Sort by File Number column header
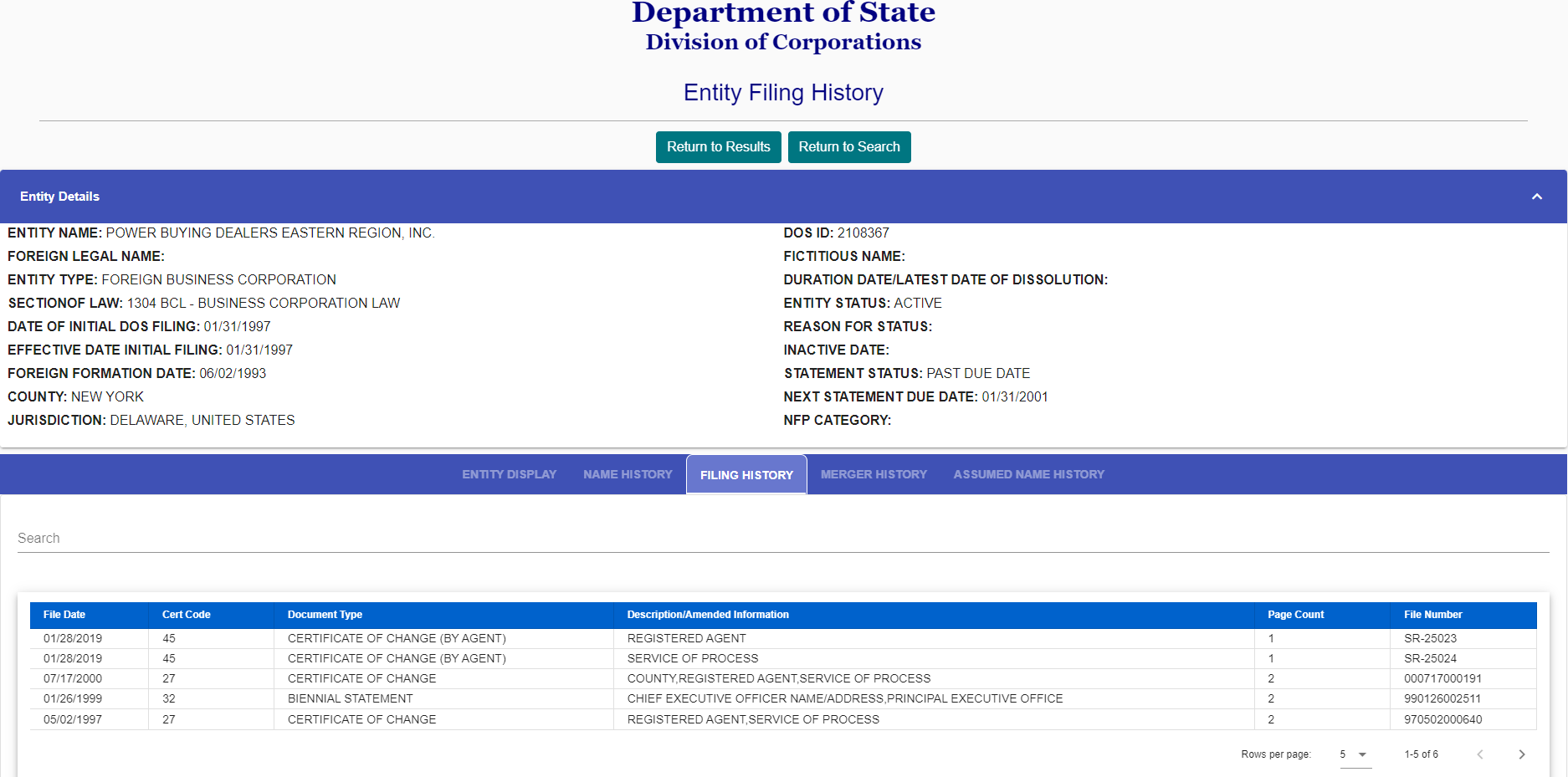This screenshot has height=777, width=1568. point(1432,615)
